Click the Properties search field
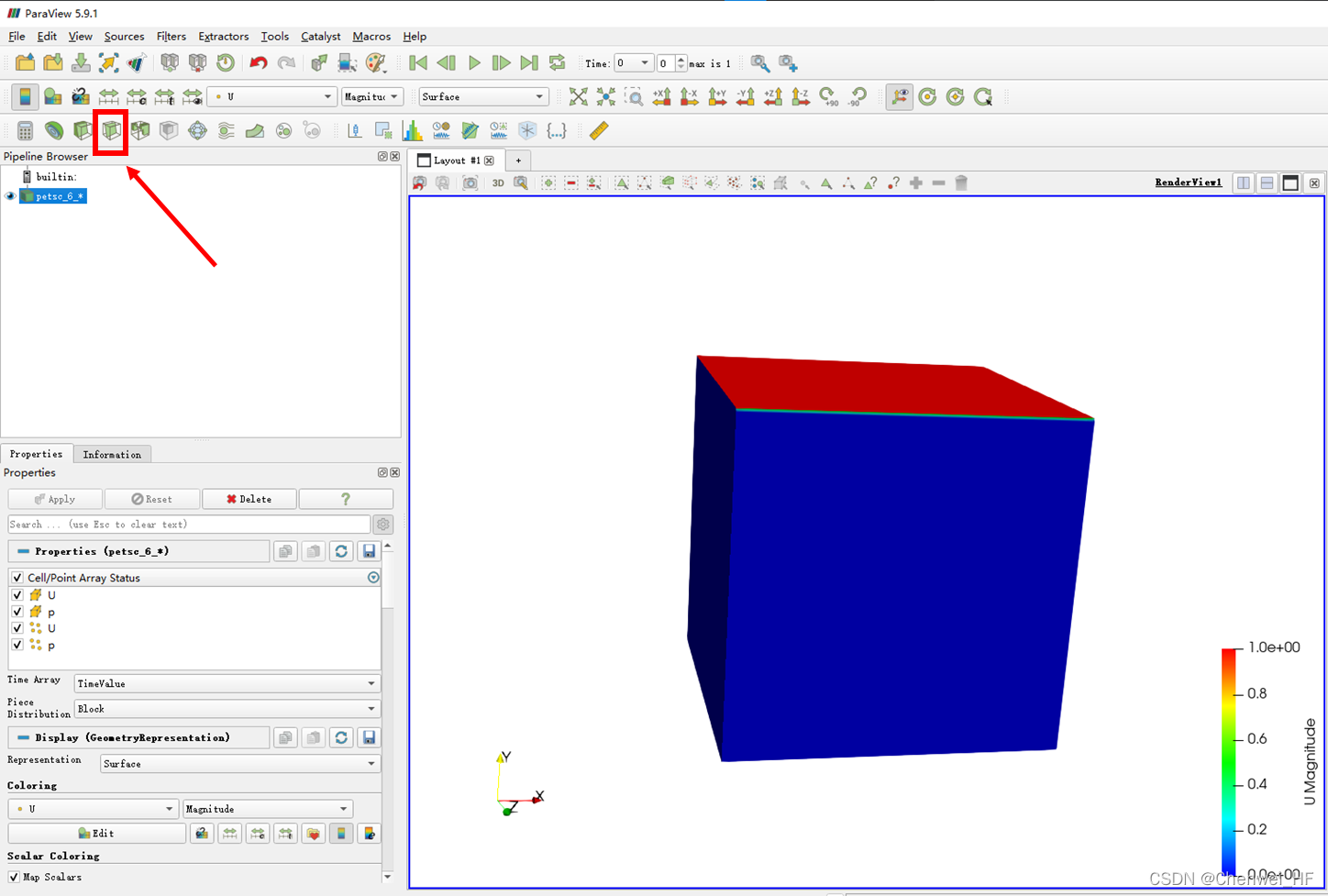The image size is (1328, 896). click(189, 525)
